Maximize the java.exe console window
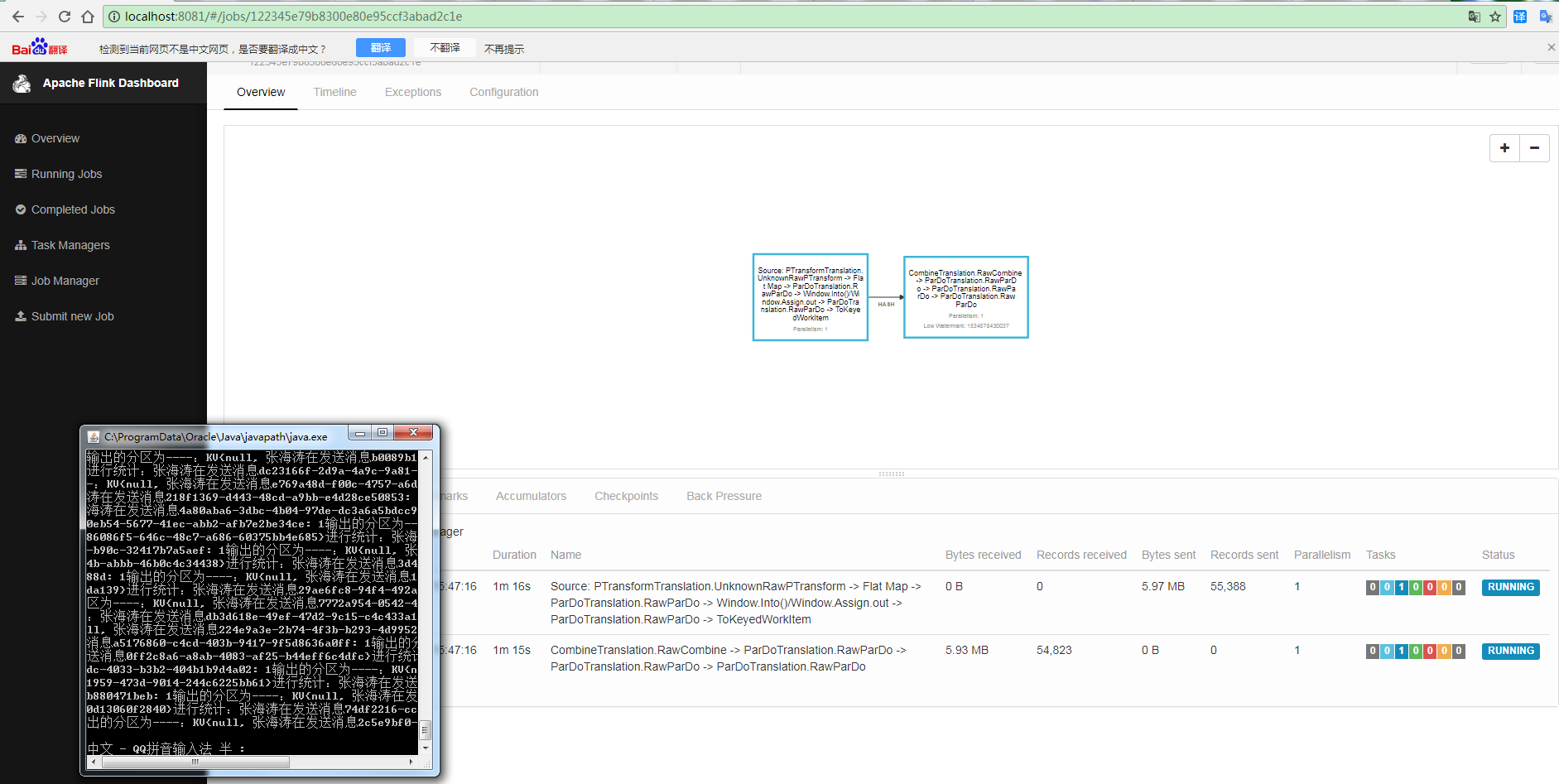The width and height of the screenshot is (1559, 784). 382,433
